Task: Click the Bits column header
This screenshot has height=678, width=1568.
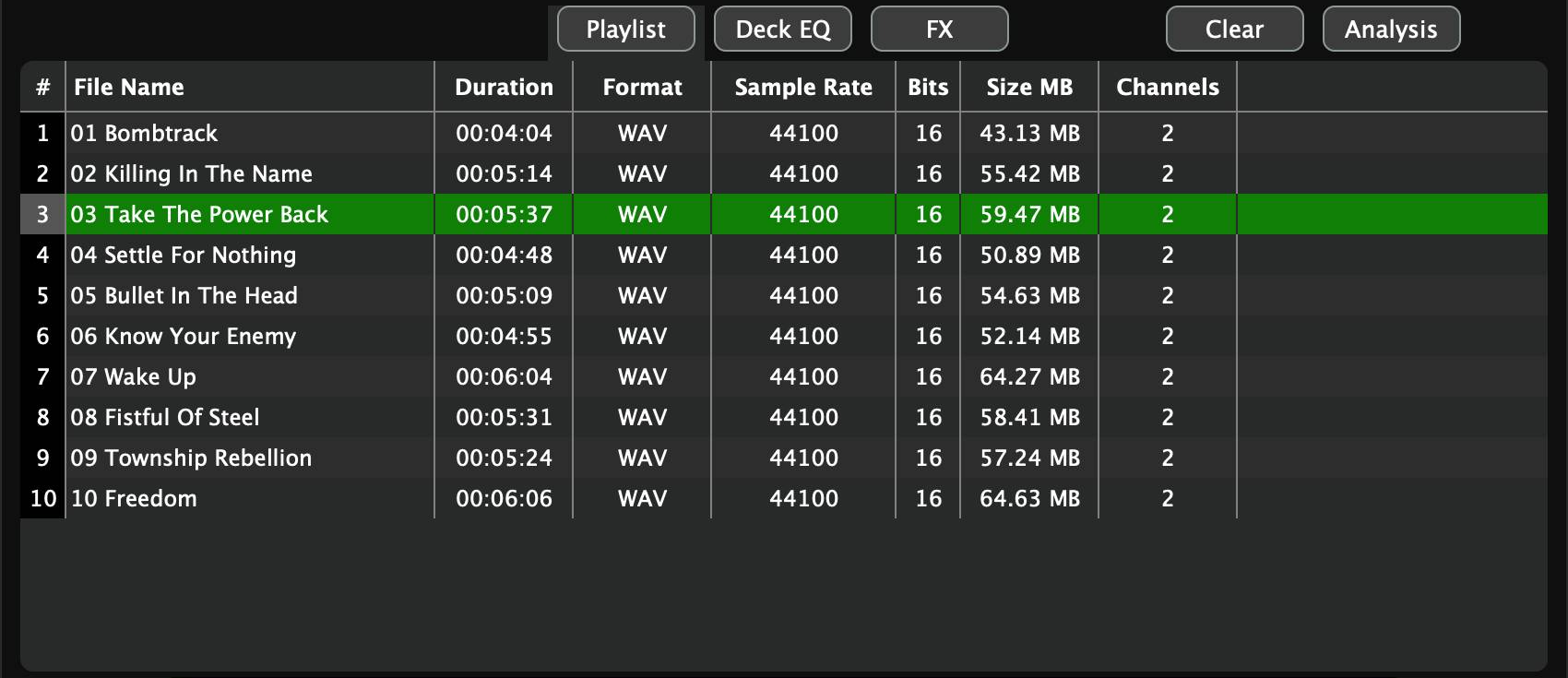Action: click(x=928, y=87)
